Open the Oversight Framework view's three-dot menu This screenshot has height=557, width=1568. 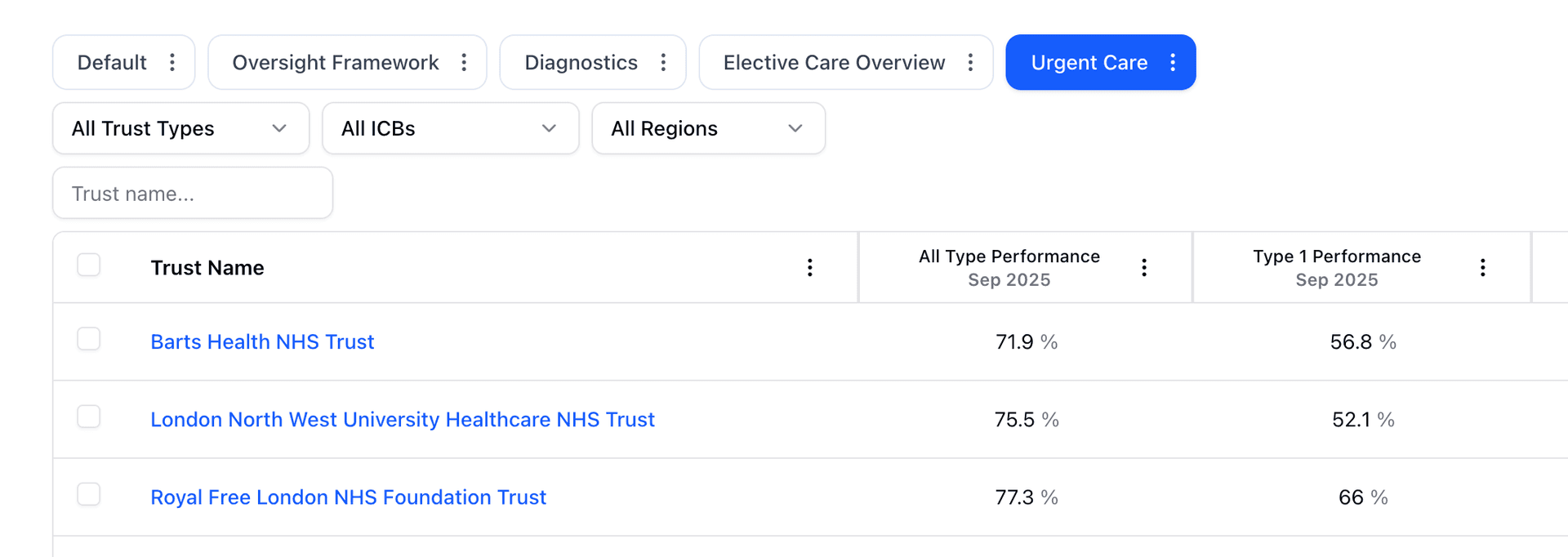coord(463,61)
